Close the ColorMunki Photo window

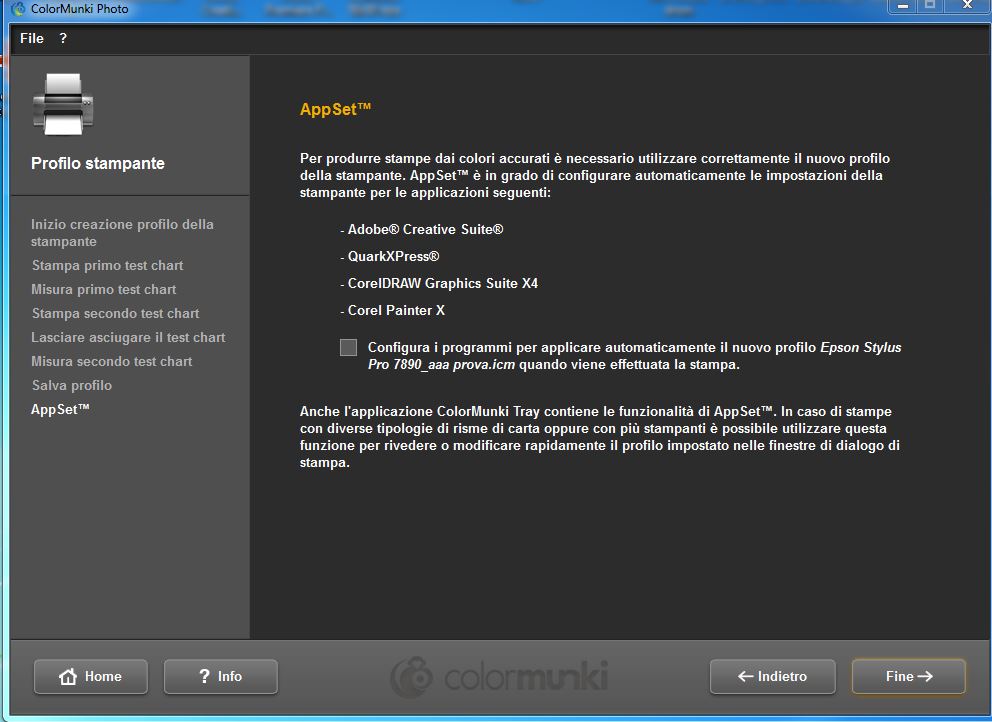(x=967, y=6)
